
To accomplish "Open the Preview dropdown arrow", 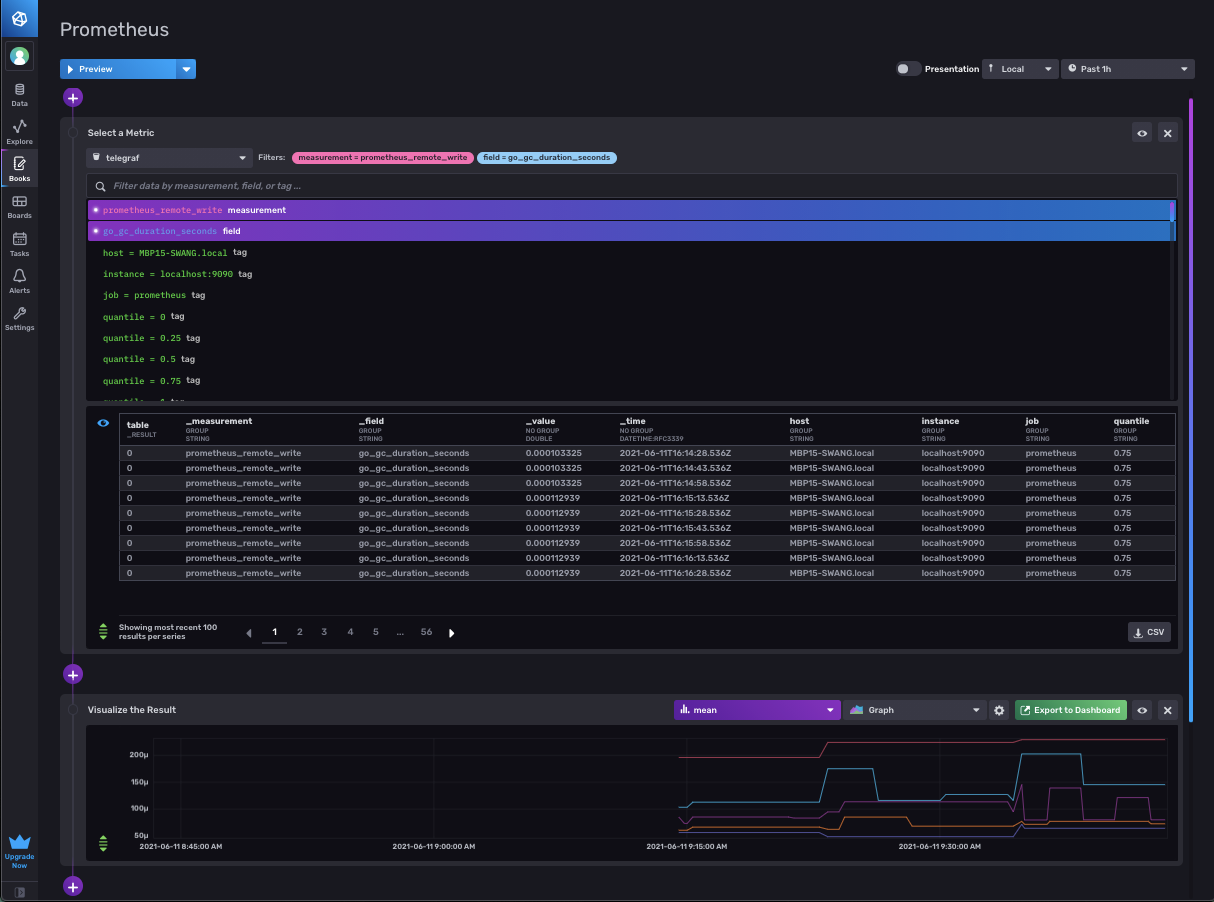I will [x=186, y=69].
